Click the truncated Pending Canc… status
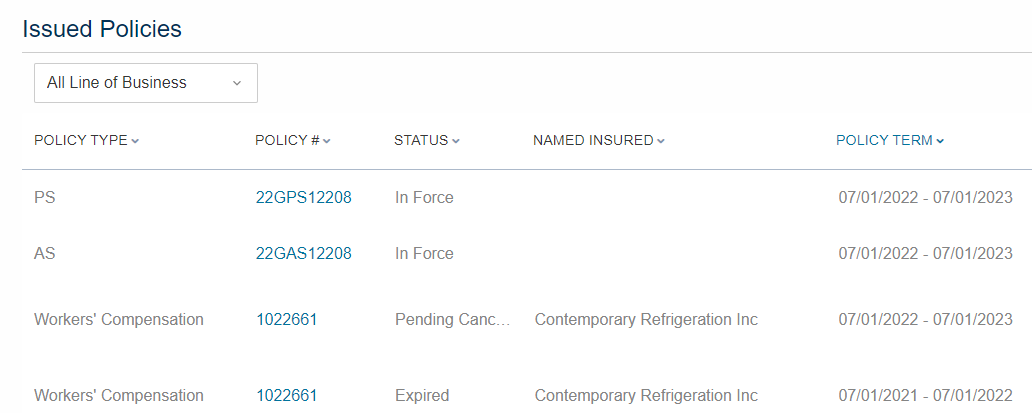 point(453,320)
